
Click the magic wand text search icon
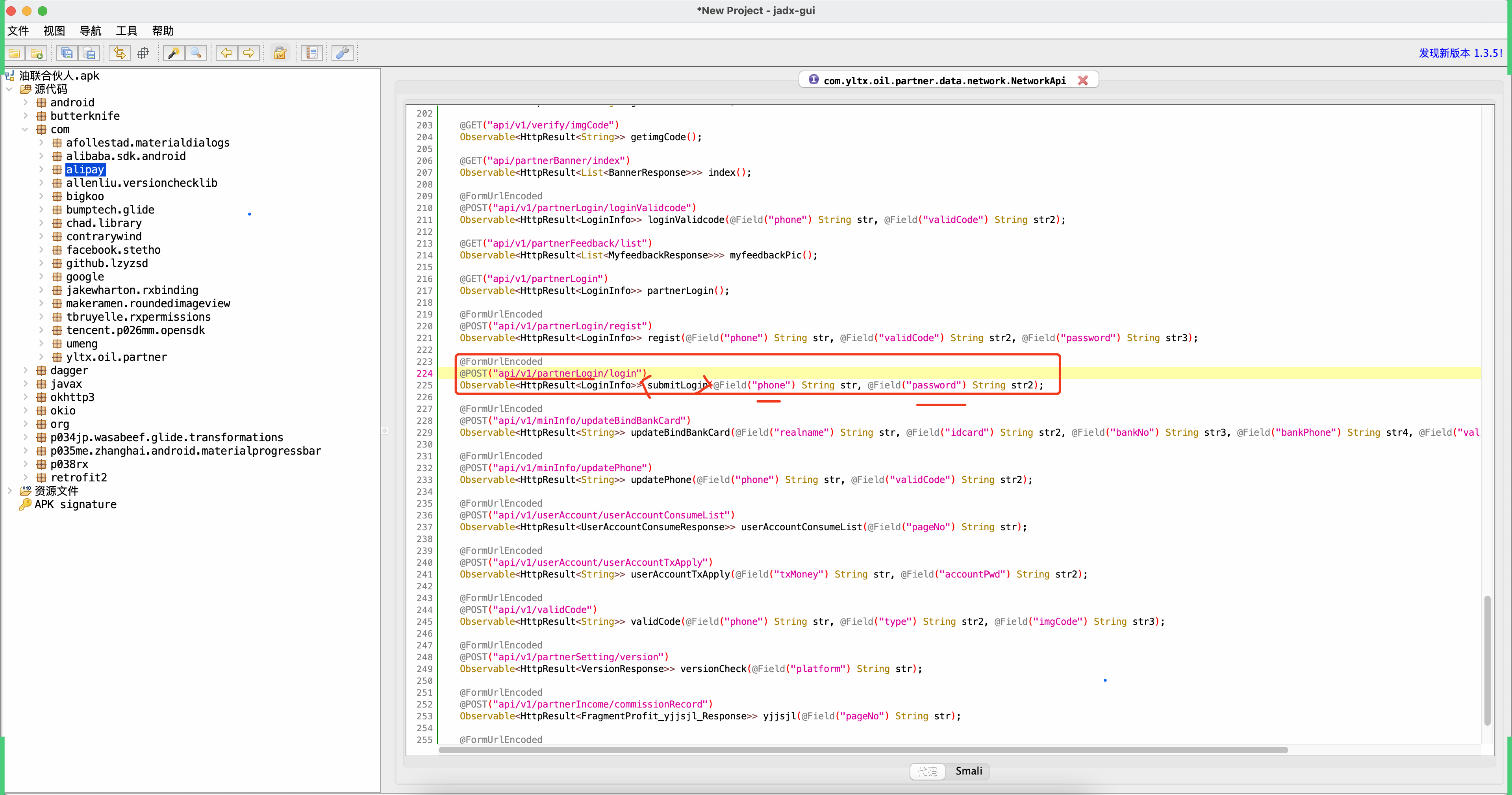(x=173, y=54)
